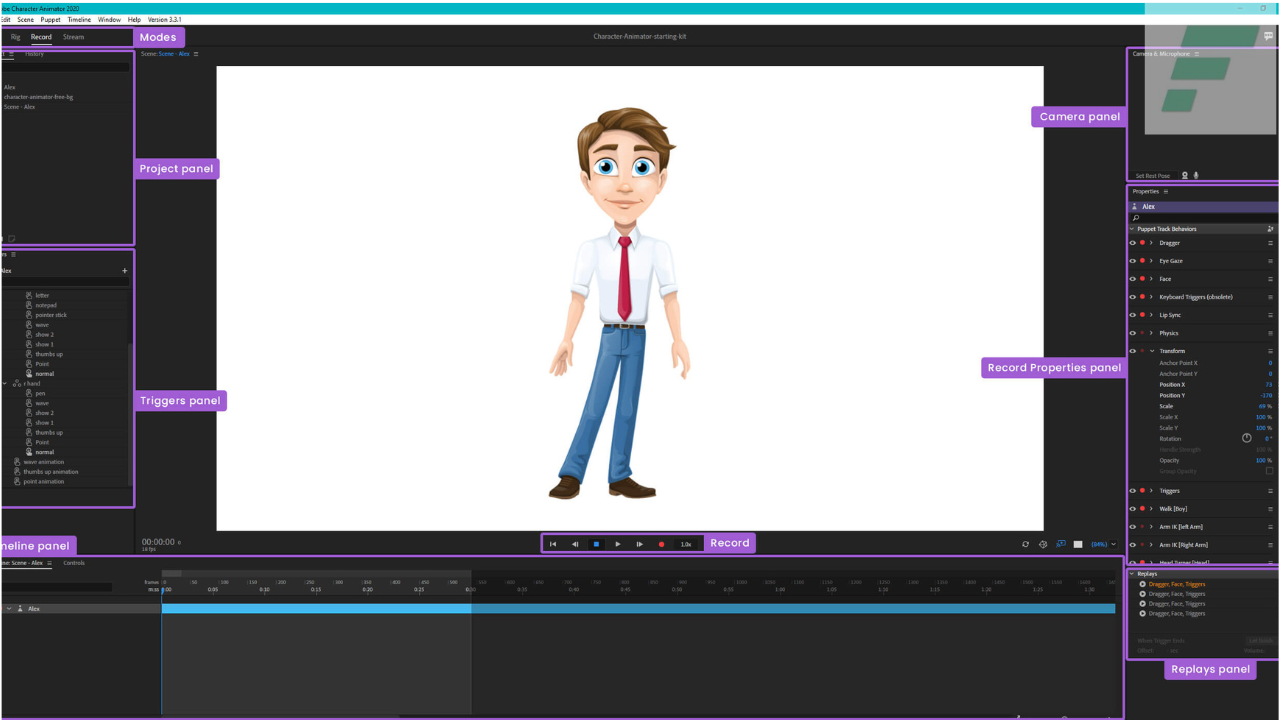Open the Timeline menu
Viewport: 1280px width, 720px height.
[x=79, y=20]
